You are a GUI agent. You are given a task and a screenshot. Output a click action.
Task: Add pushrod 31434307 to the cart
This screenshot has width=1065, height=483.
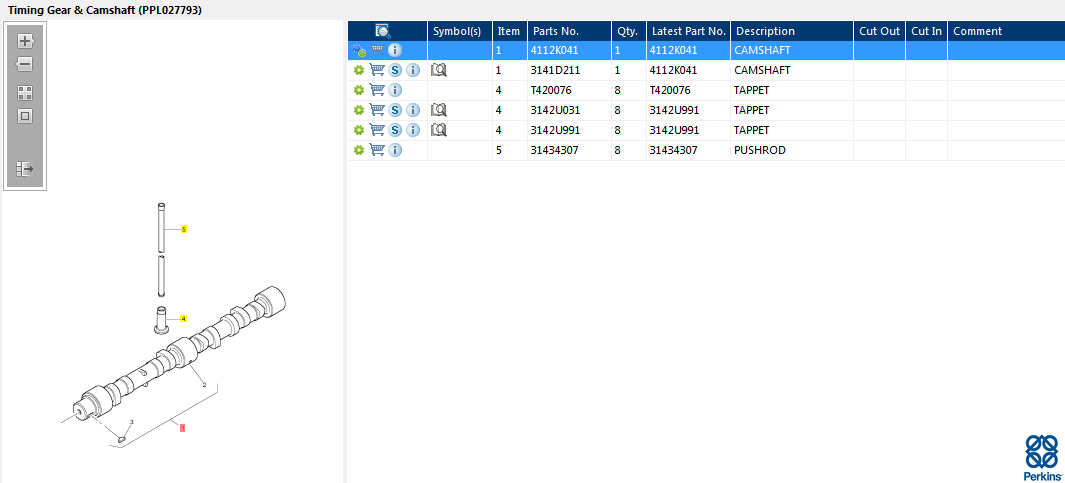click(x=377, y=150)
